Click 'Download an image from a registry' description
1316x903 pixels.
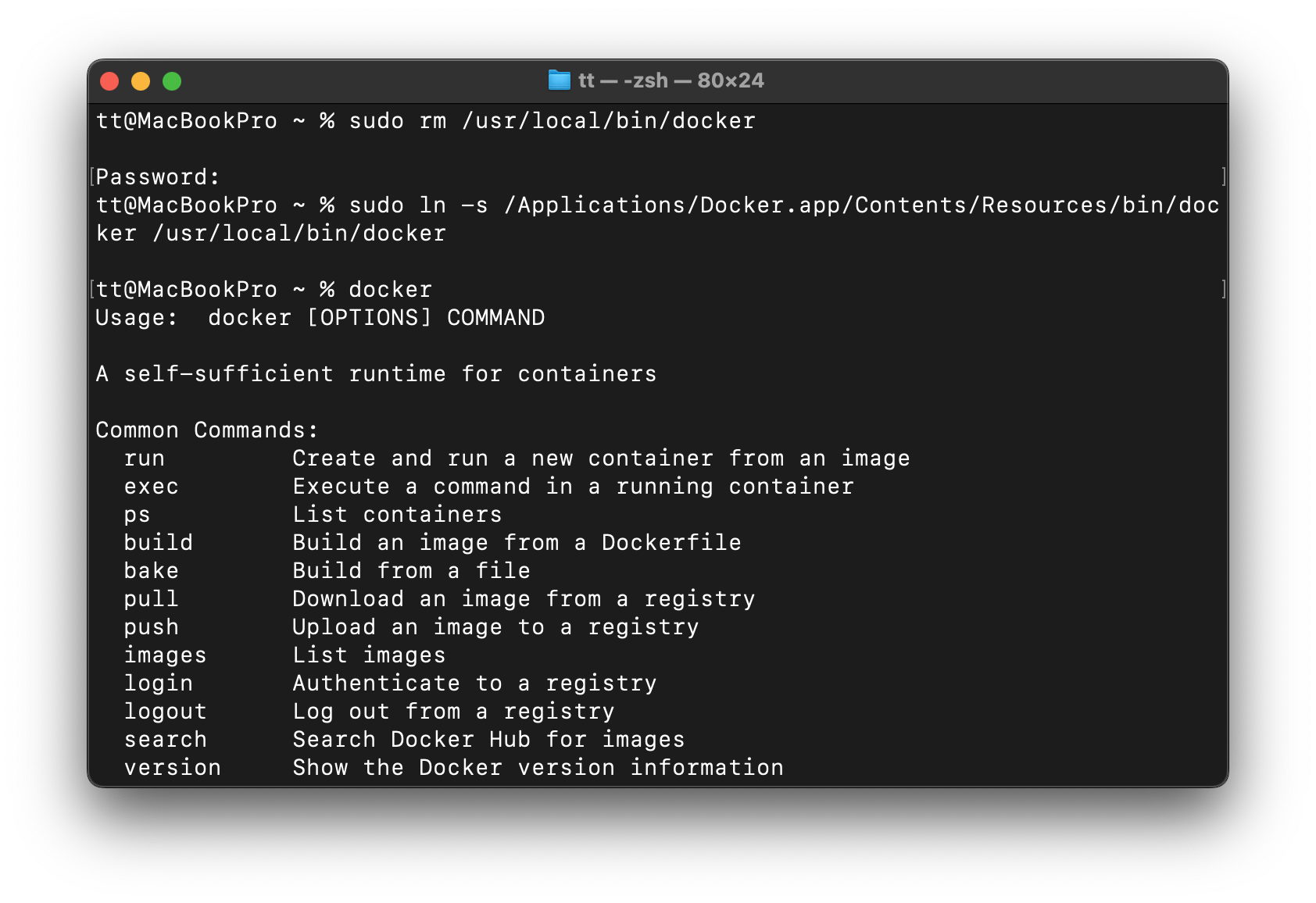(524, 599)
